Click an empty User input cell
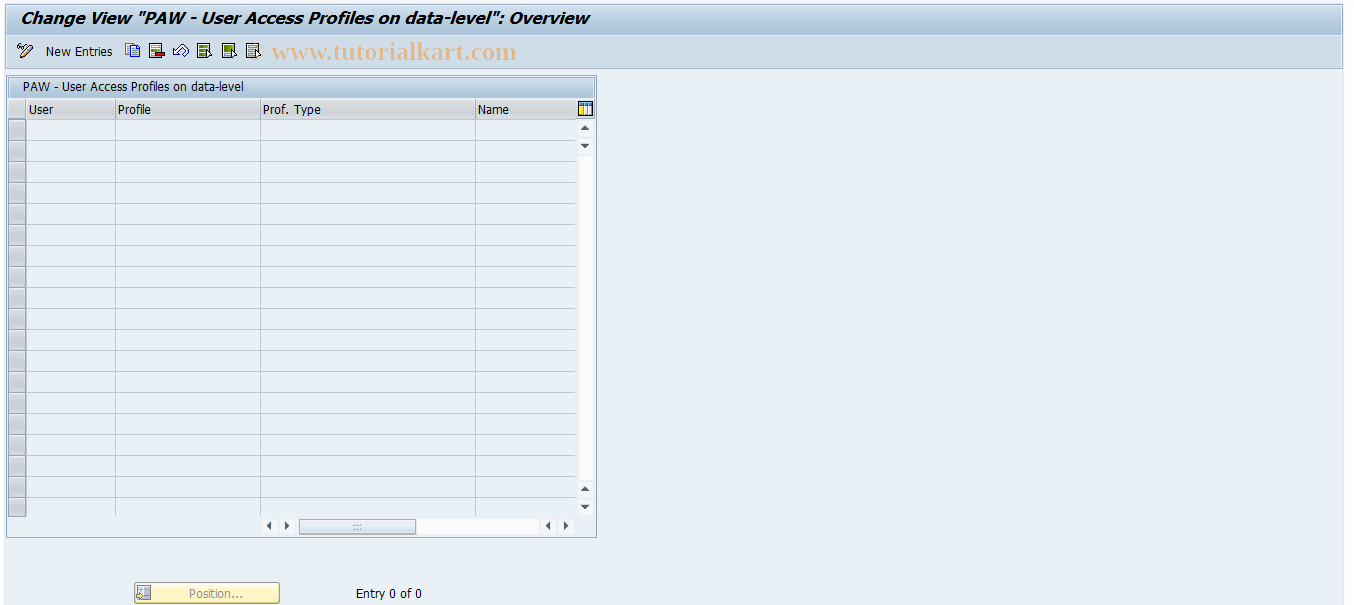Viewport: 1354px width, 605px height. 70,128
